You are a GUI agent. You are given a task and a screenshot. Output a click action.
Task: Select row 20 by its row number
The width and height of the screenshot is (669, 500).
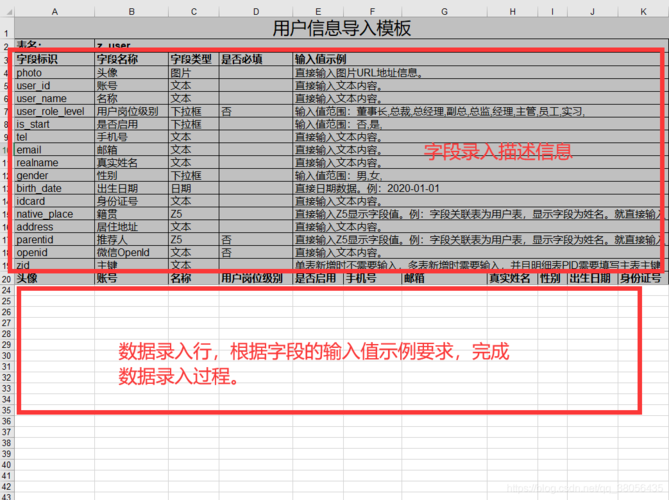point(7,279)
